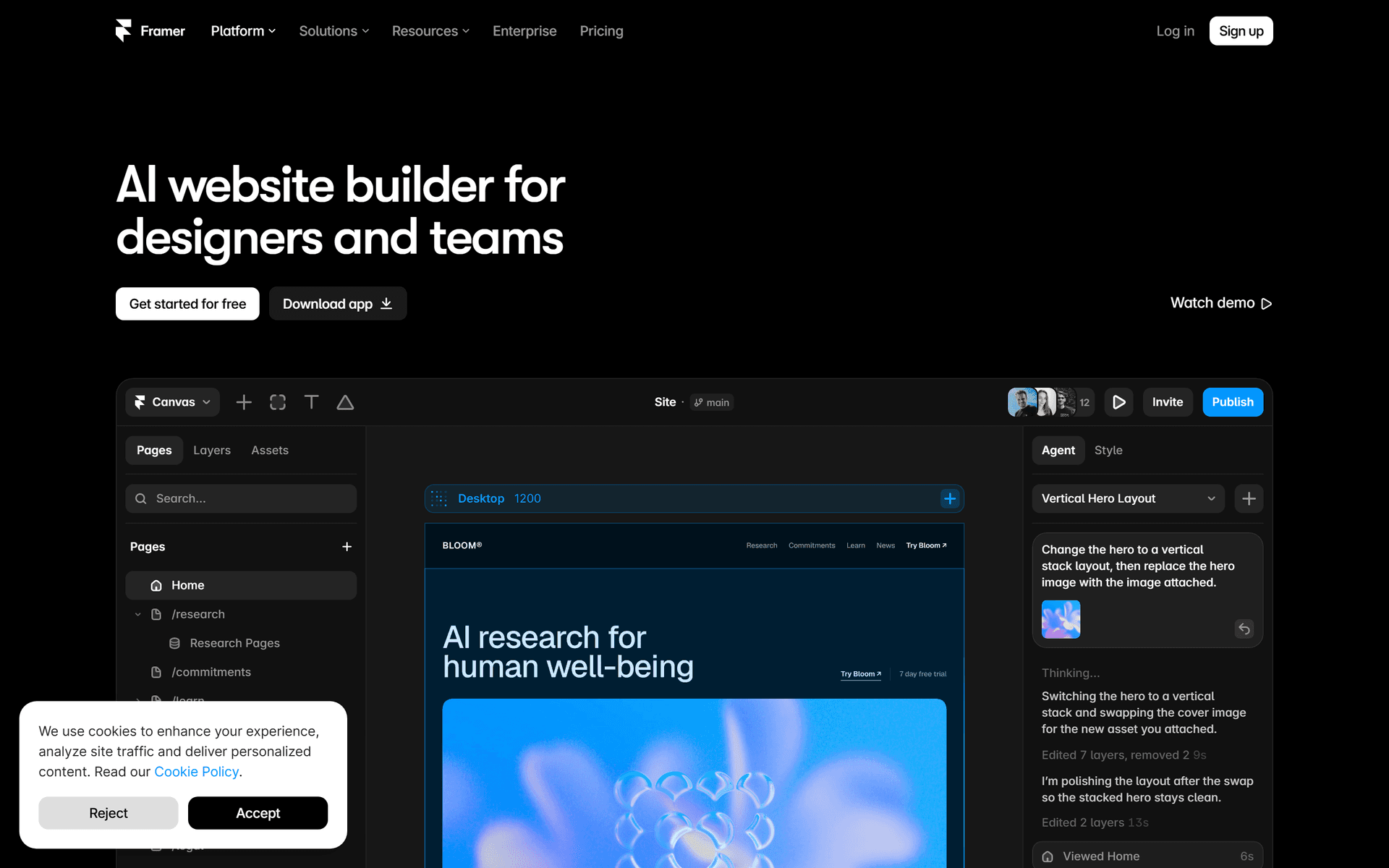The image size is (1389, 868).
Task: Click the page Search input field
Action: (241, 498)
